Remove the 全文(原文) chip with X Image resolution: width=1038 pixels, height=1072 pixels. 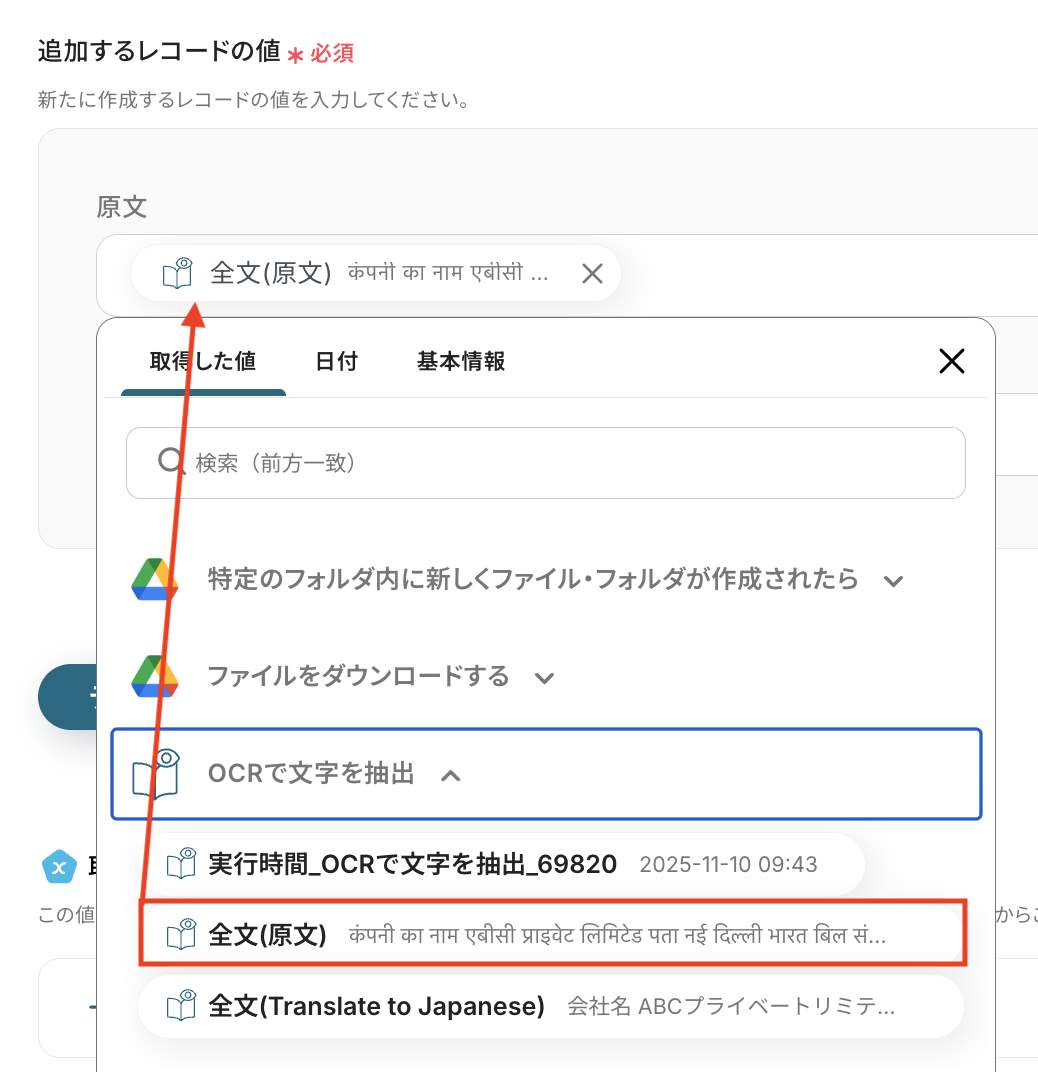click(592, 274)
